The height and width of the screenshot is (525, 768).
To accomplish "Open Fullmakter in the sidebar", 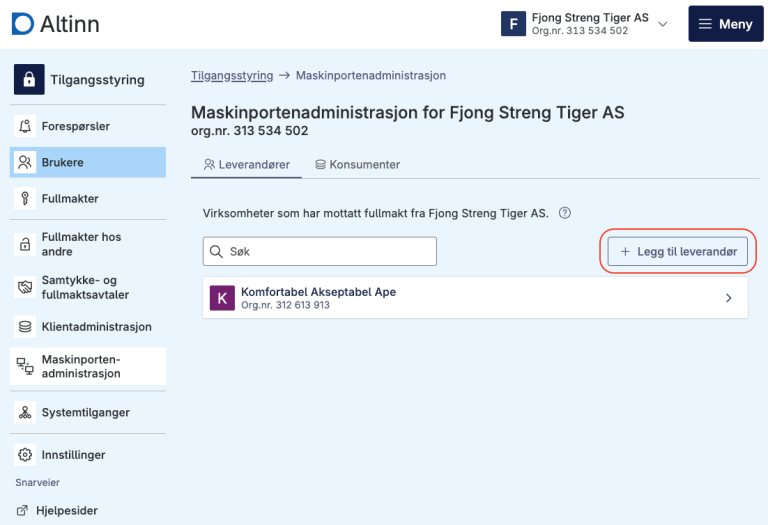I will [88, 198].
